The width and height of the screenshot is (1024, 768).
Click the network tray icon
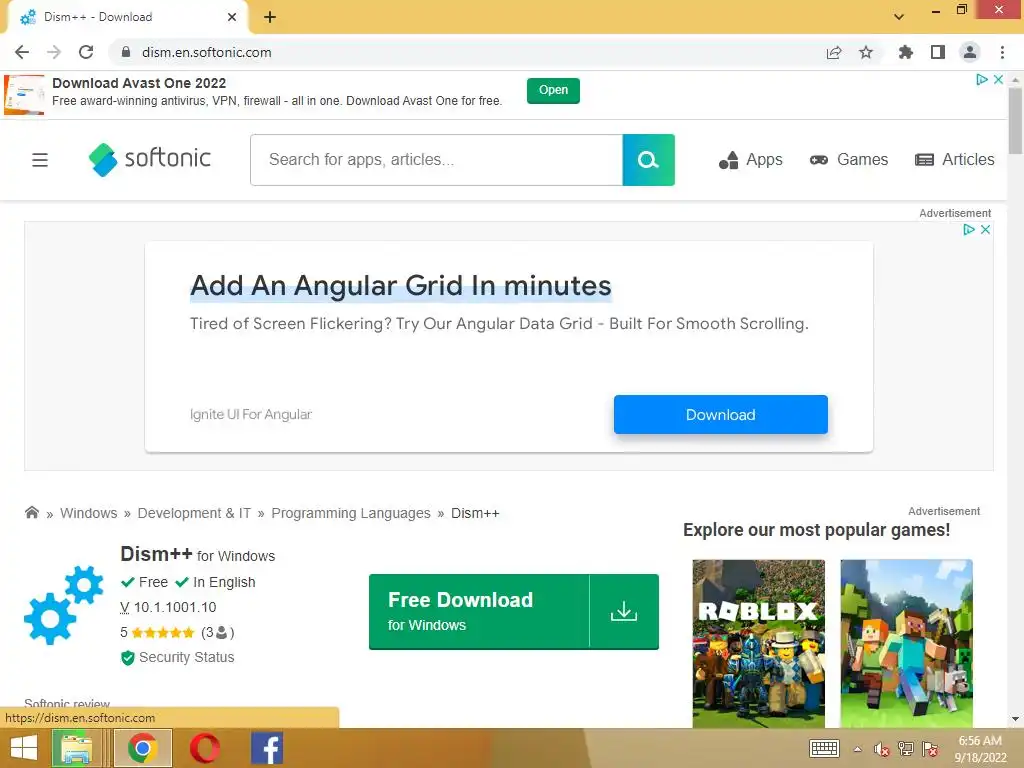point(906,749)
